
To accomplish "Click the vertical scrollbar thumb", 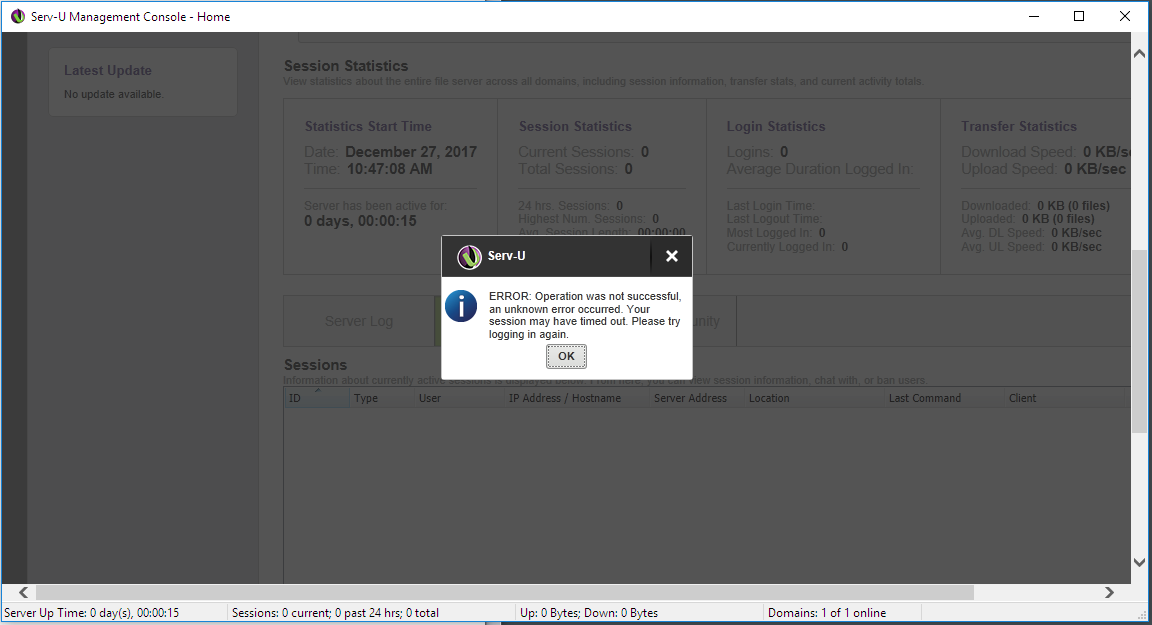I will point(1140,342).
